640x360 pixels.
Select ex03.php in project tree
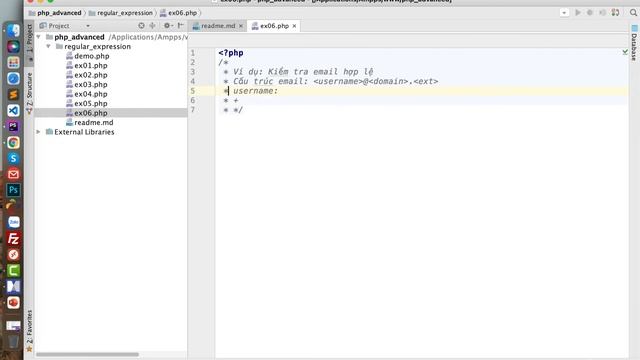(x=91, y=84)
